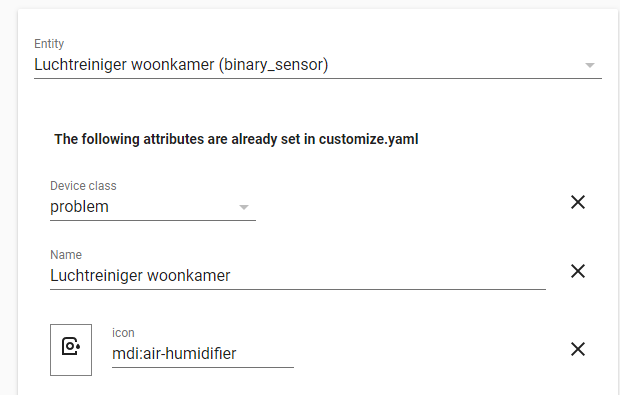620x395 pixels.
Task: Remove the Device class attribute
Action: coord(578,202)
